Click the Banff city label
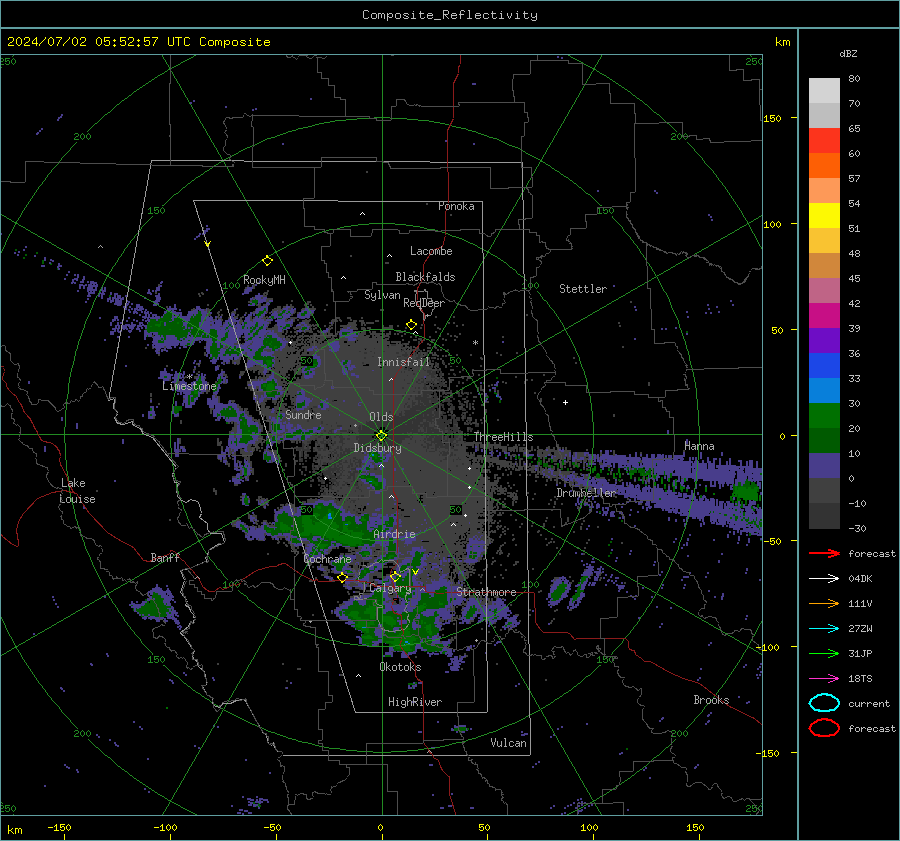The width and height of the screenshot is (900, 841). (165, 558)
